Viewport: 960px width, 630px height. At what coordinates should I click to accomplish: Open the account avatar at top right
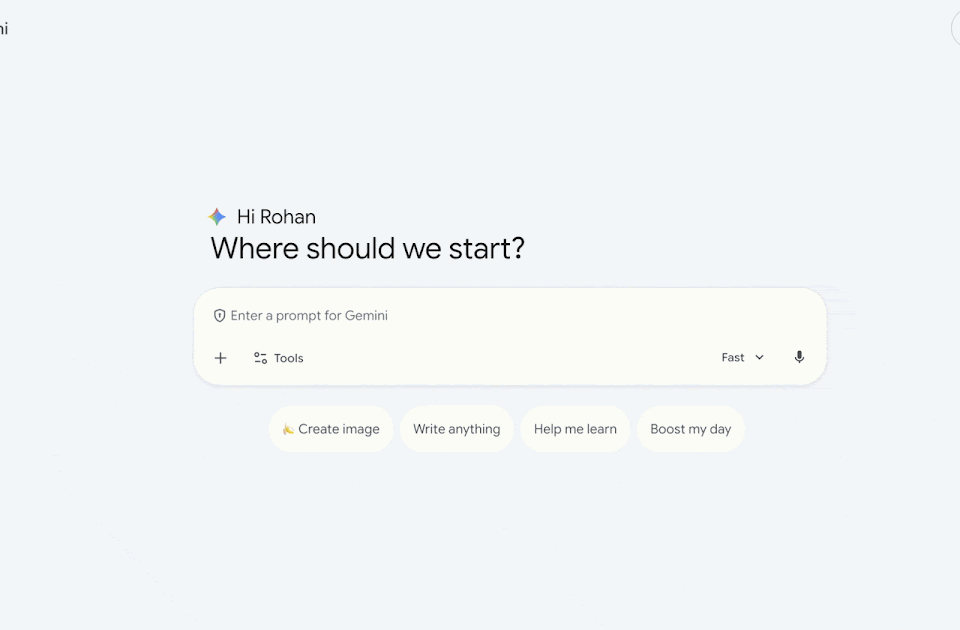point(956,29)
